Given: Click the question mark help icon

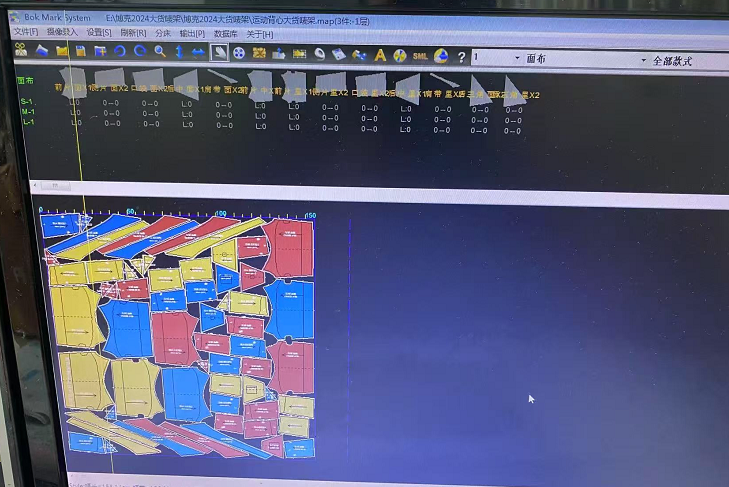Looking at the screenshot, I should pos(461,57).
